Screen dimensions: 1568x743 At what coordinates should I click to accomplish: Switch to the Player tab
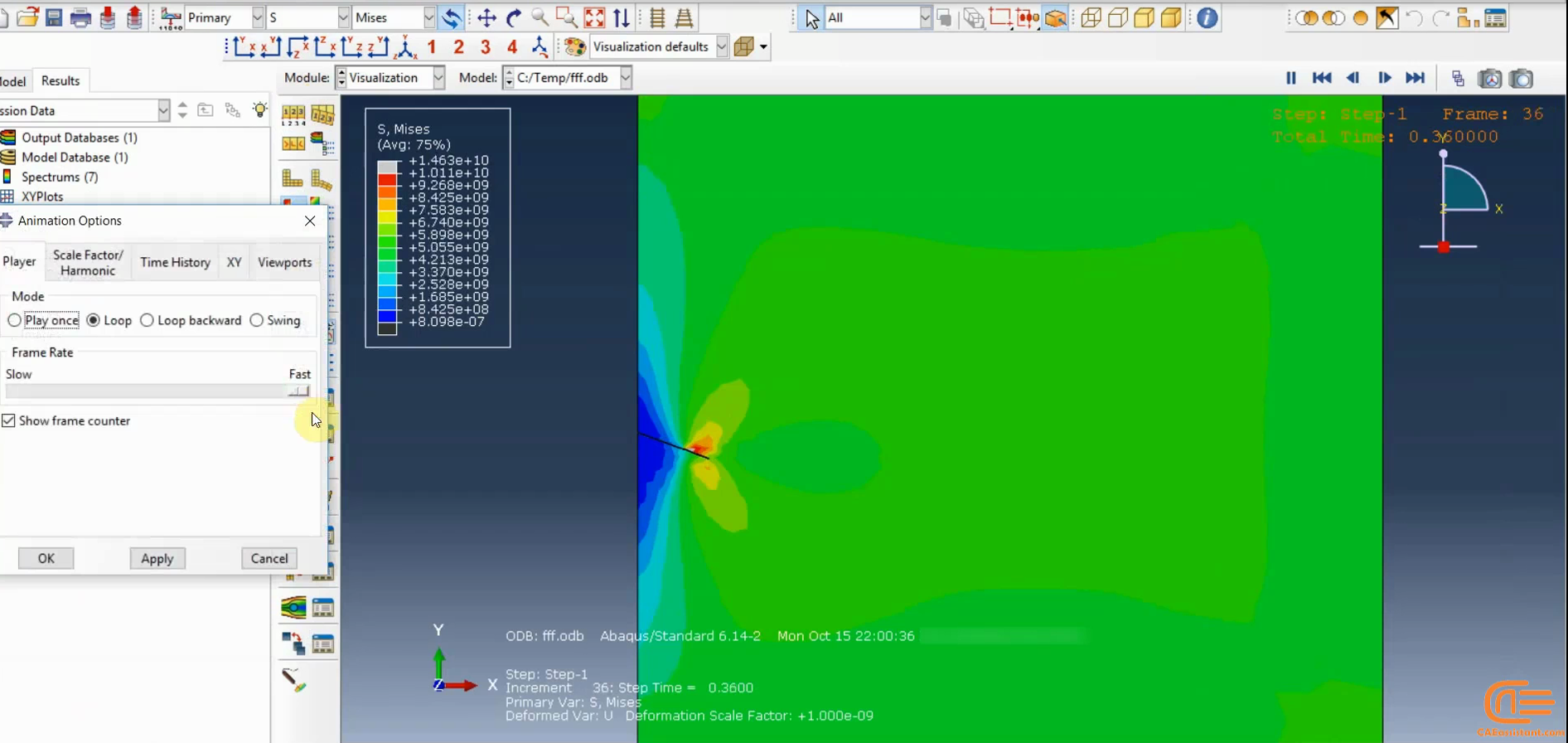tap(19, 262)
